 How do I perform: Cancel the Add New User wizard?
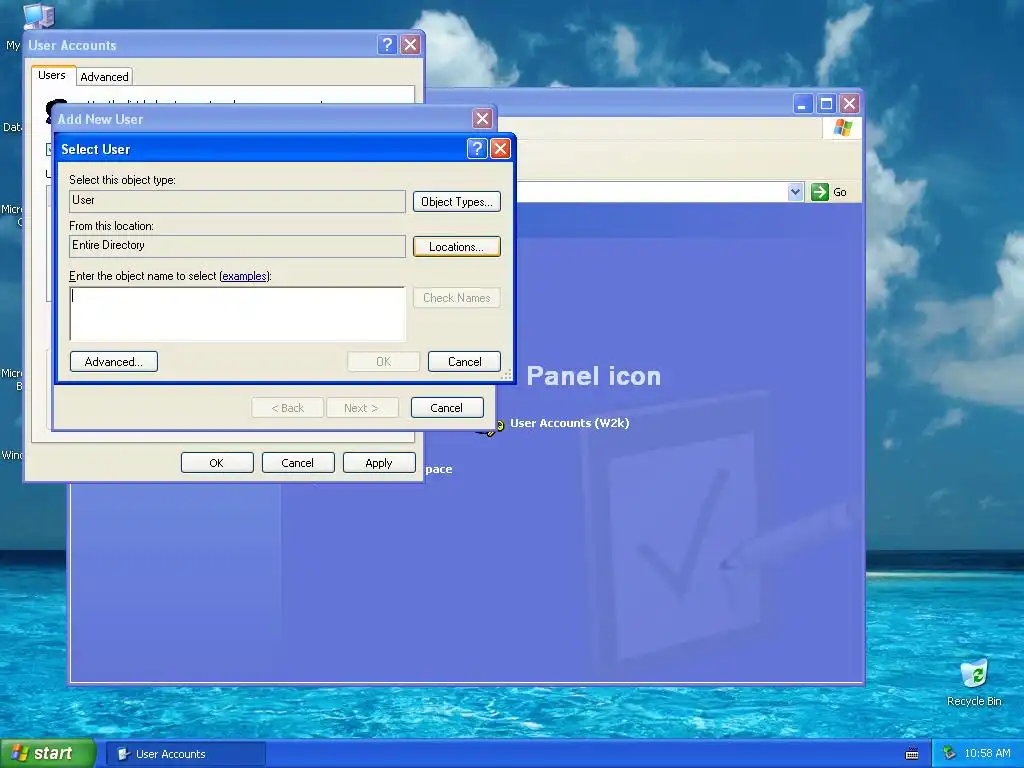(x=447, y=408)
